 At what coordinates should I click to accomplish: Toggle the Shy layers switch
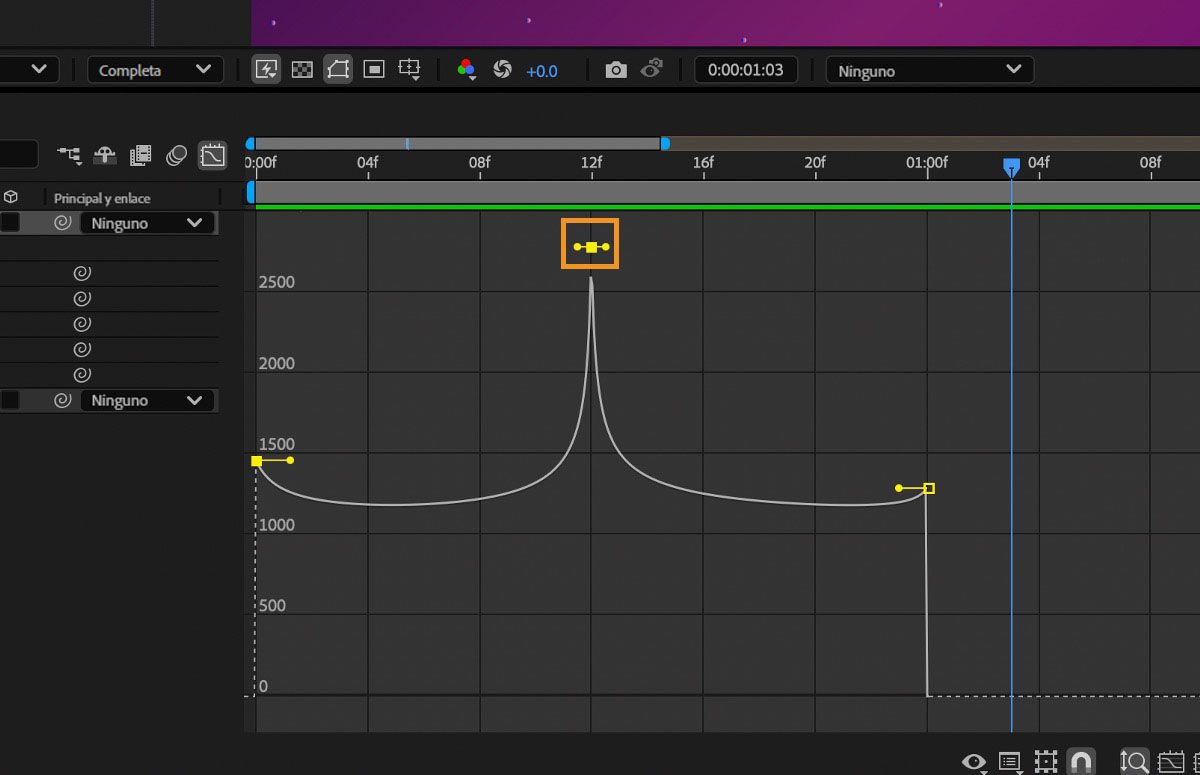(x=105, y=155)
